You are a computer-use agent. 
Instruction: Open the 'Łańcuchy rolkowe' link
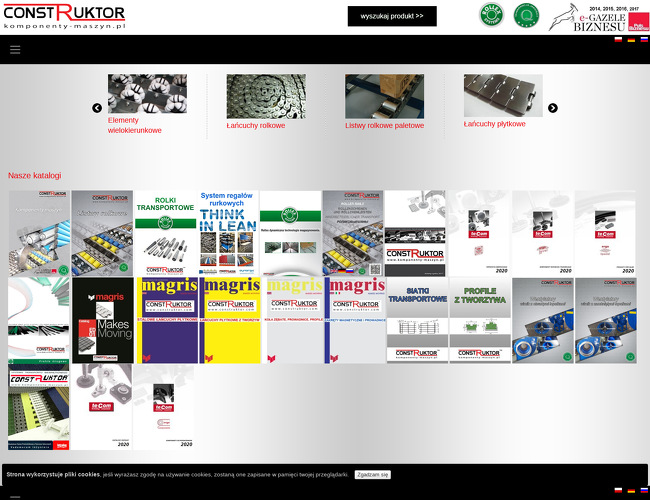255,125
